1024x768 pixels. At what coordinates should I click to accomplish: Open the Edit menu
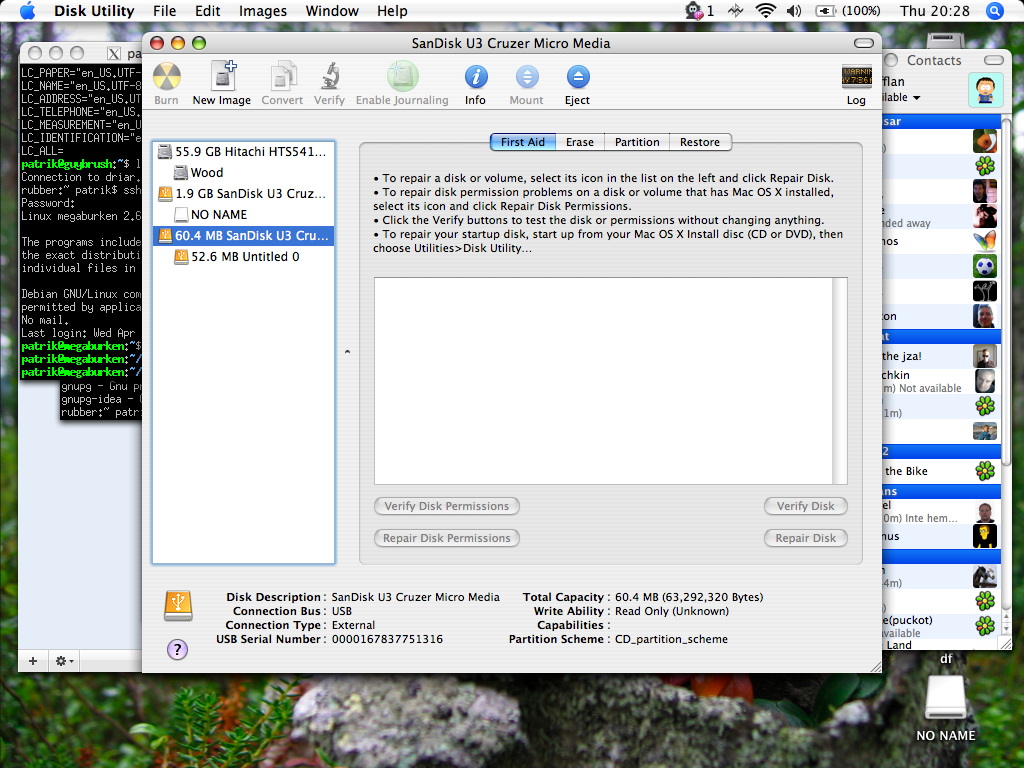click(x=208, y=11)
